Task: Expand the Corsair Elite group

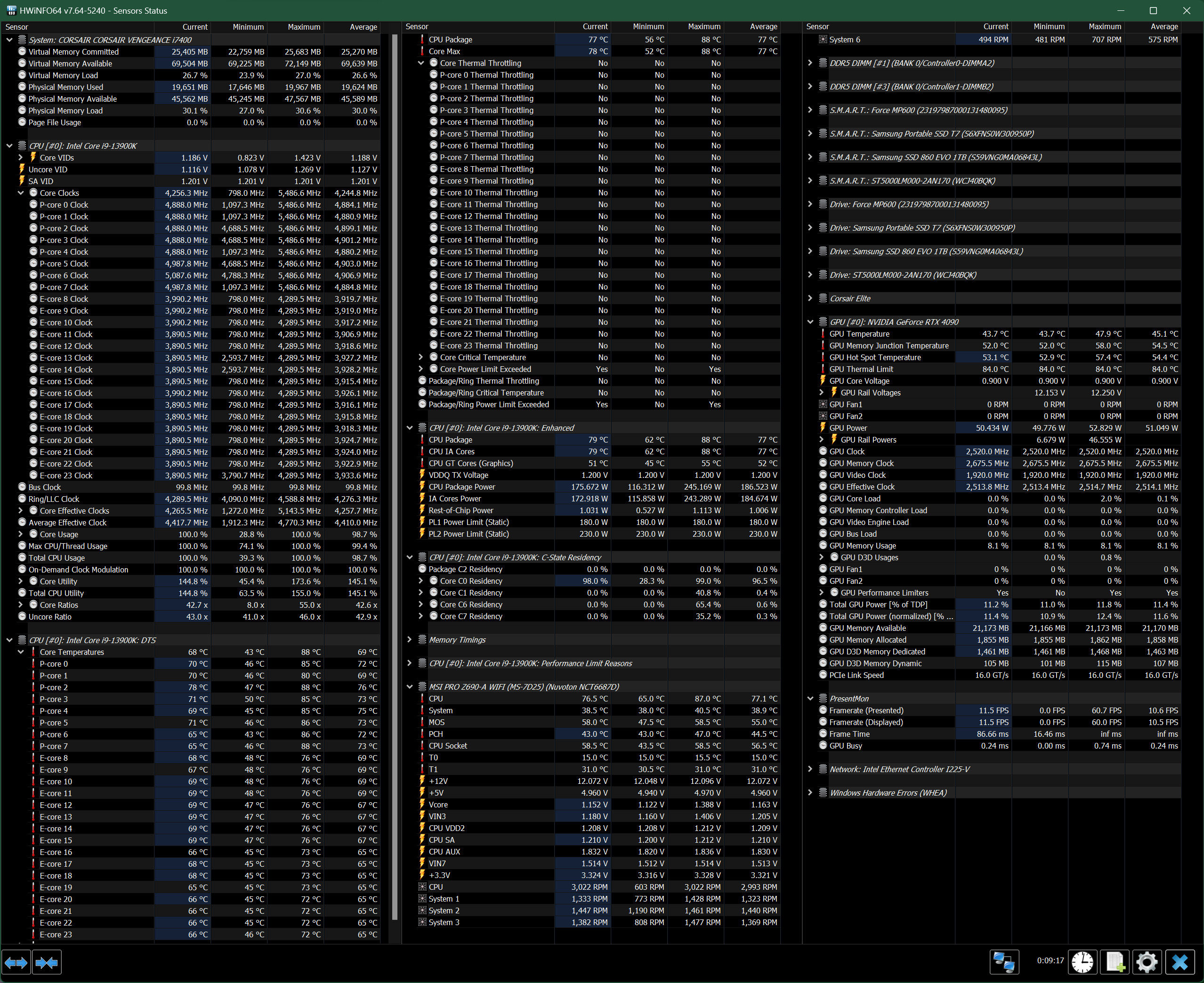Action: pyautogui.click(x=810, y=298)
